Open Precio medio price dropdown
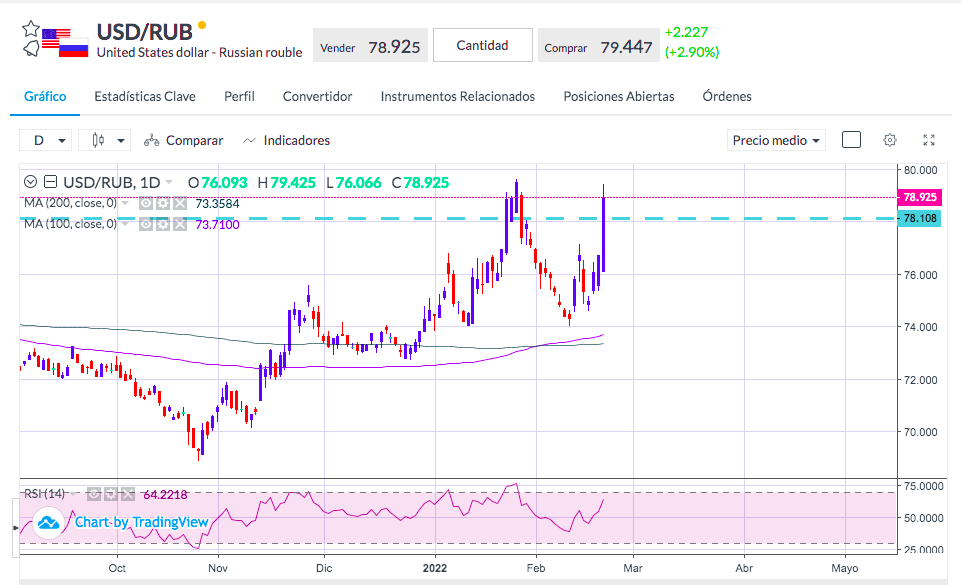The width and height of the screenshot is (962, 585). click(776, 140)
